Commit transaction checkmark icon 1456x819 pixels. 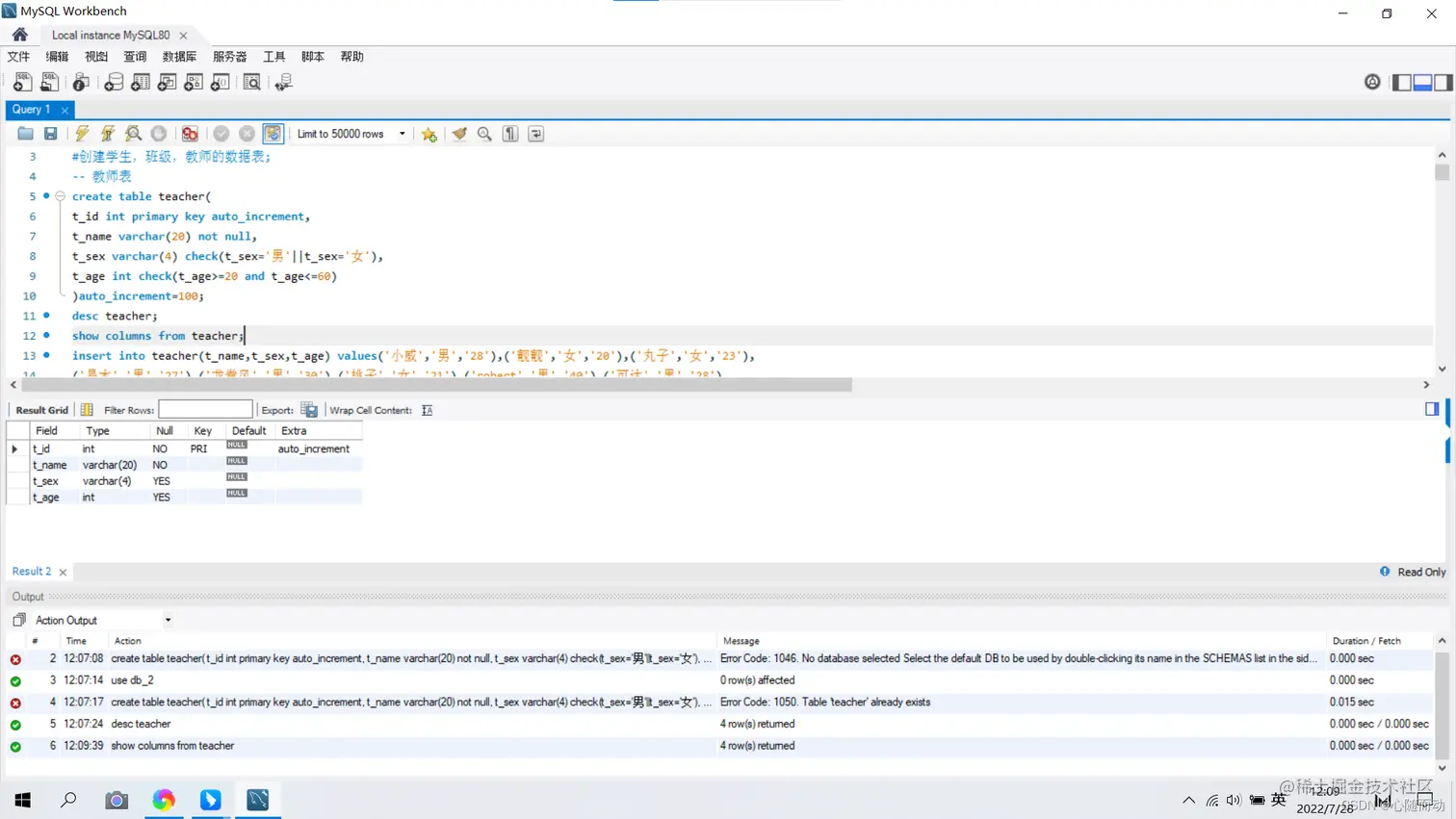pos(221,134)
